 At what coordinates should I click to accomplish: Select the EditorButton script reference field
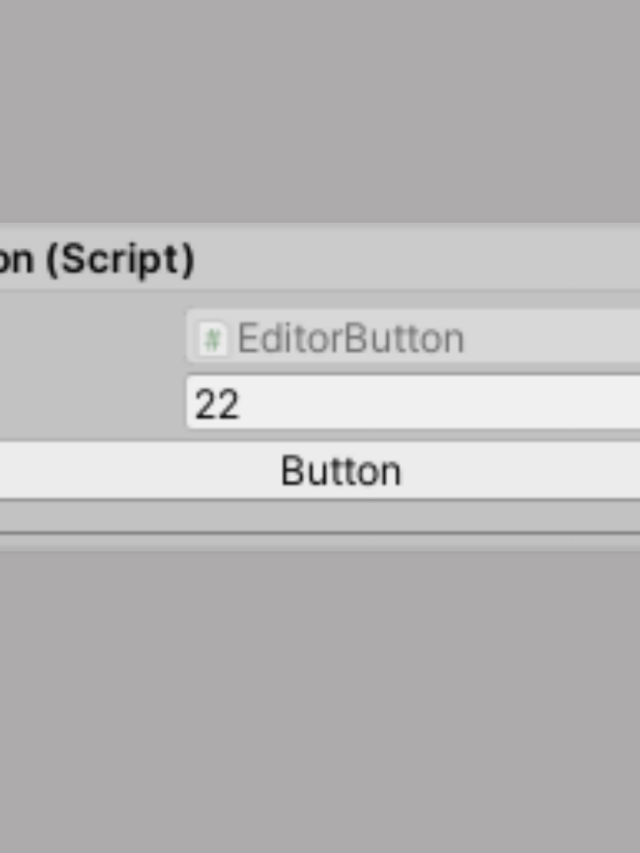(413, 336)
